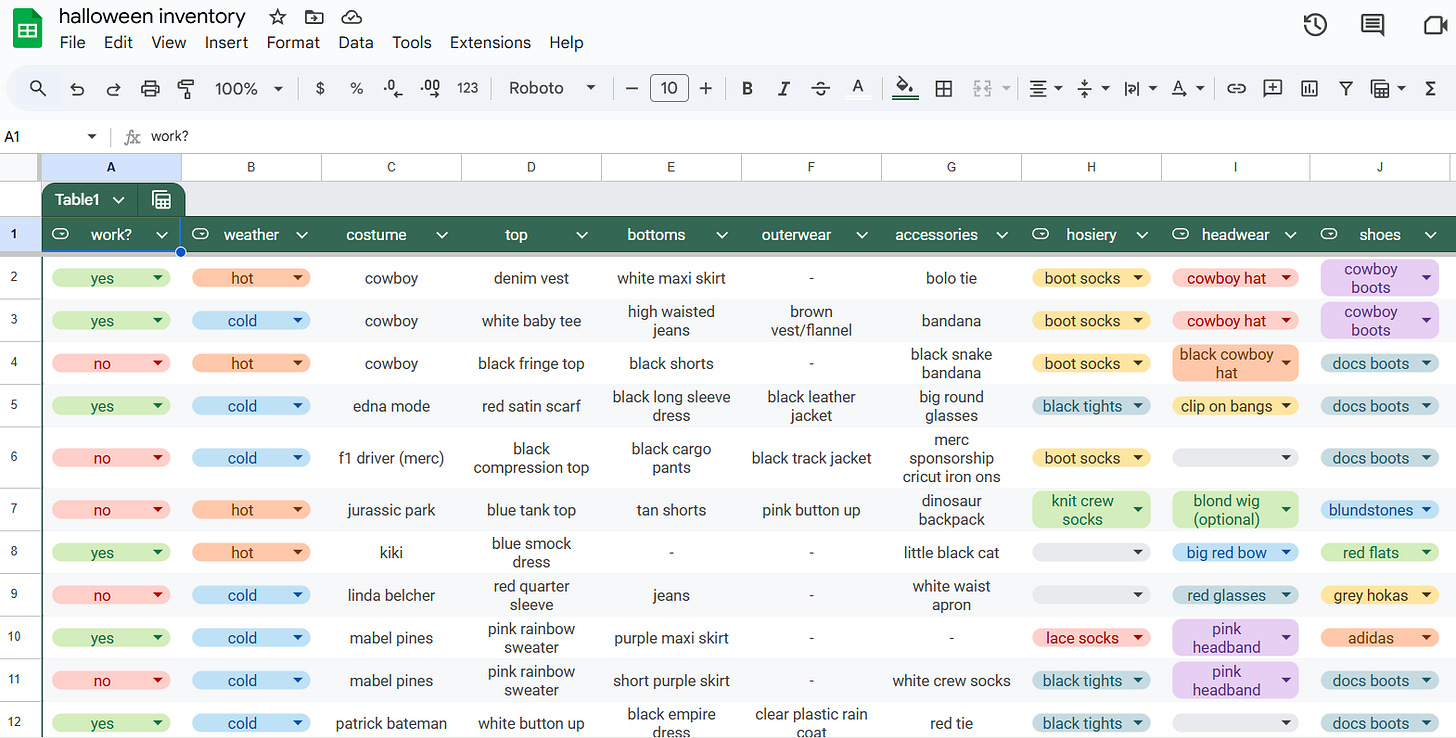This screenshot has height=738, width=1456.
Task: Decrease decimal places
Action: [393, 88]
